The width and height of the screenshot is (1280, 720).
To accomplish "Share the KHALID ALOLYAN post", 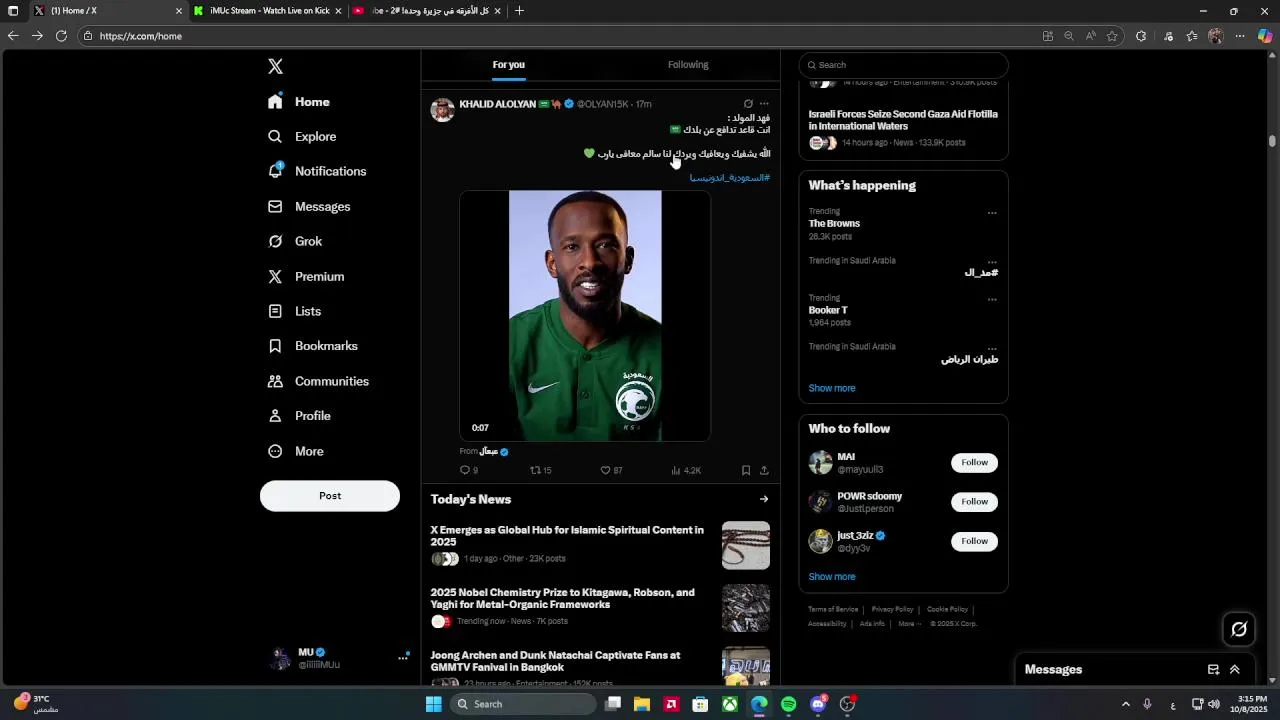I will (x=764, y=470).
